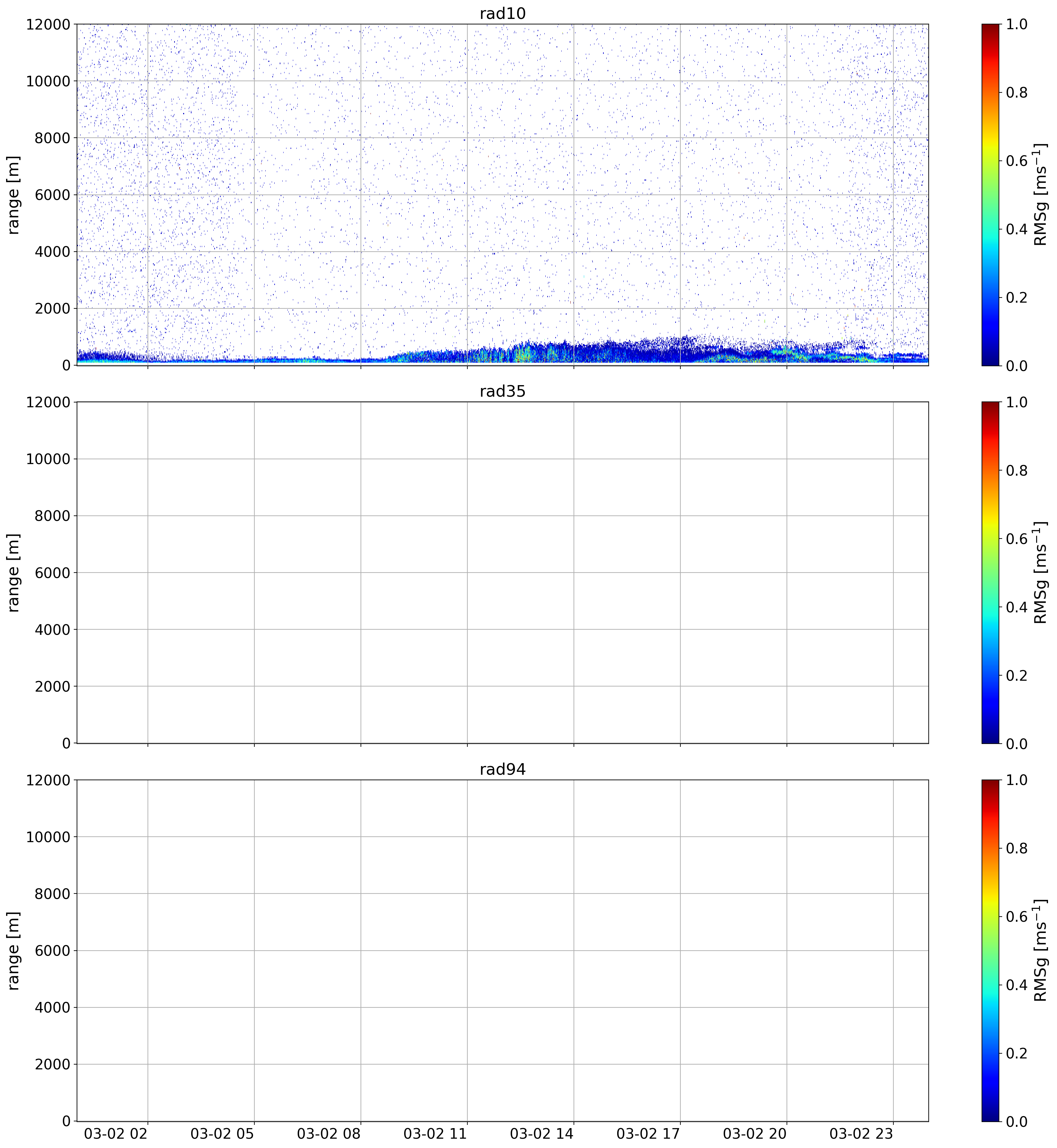Click the "range [m]" label of rad94 plot
The width and height of the screenshot is (1057, 1148).
[x=14, y=951]
